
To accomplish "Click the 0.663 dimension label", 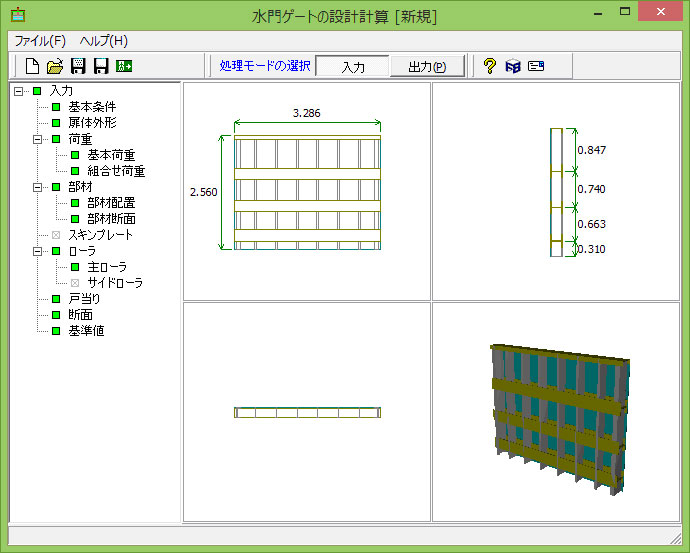I will (x=592, y=224).
